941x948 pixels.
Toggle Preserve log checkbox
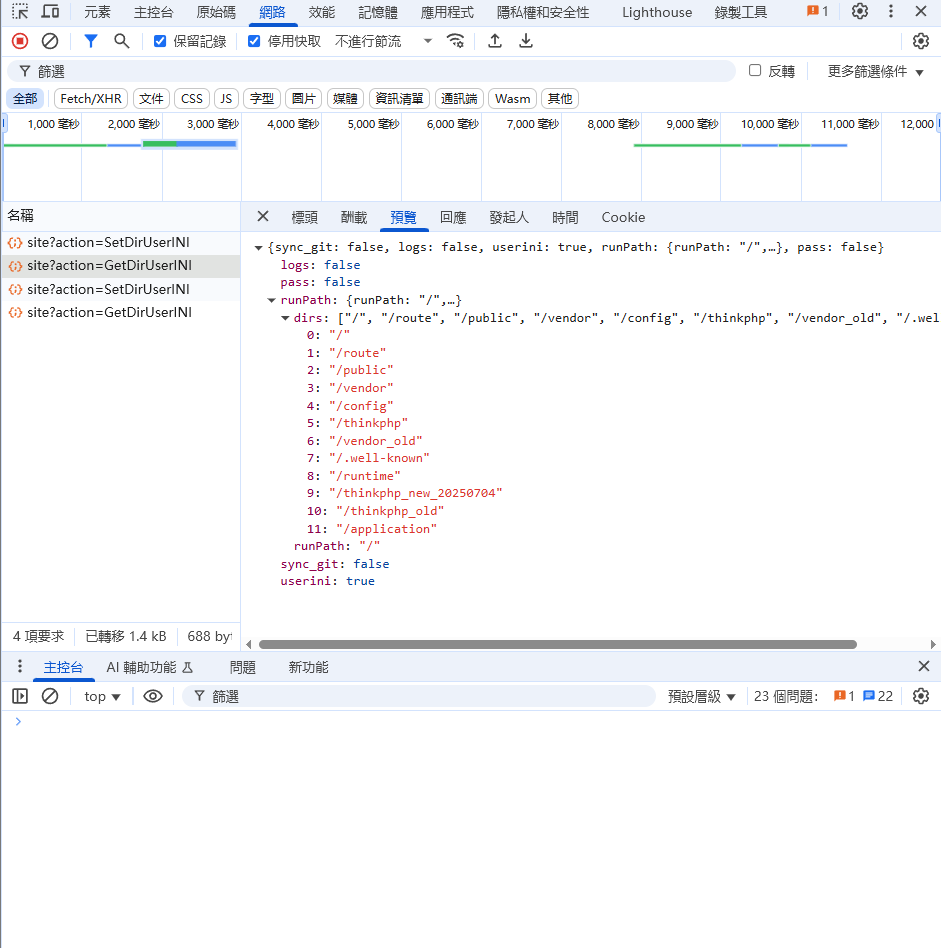click(x=160, y=41)
